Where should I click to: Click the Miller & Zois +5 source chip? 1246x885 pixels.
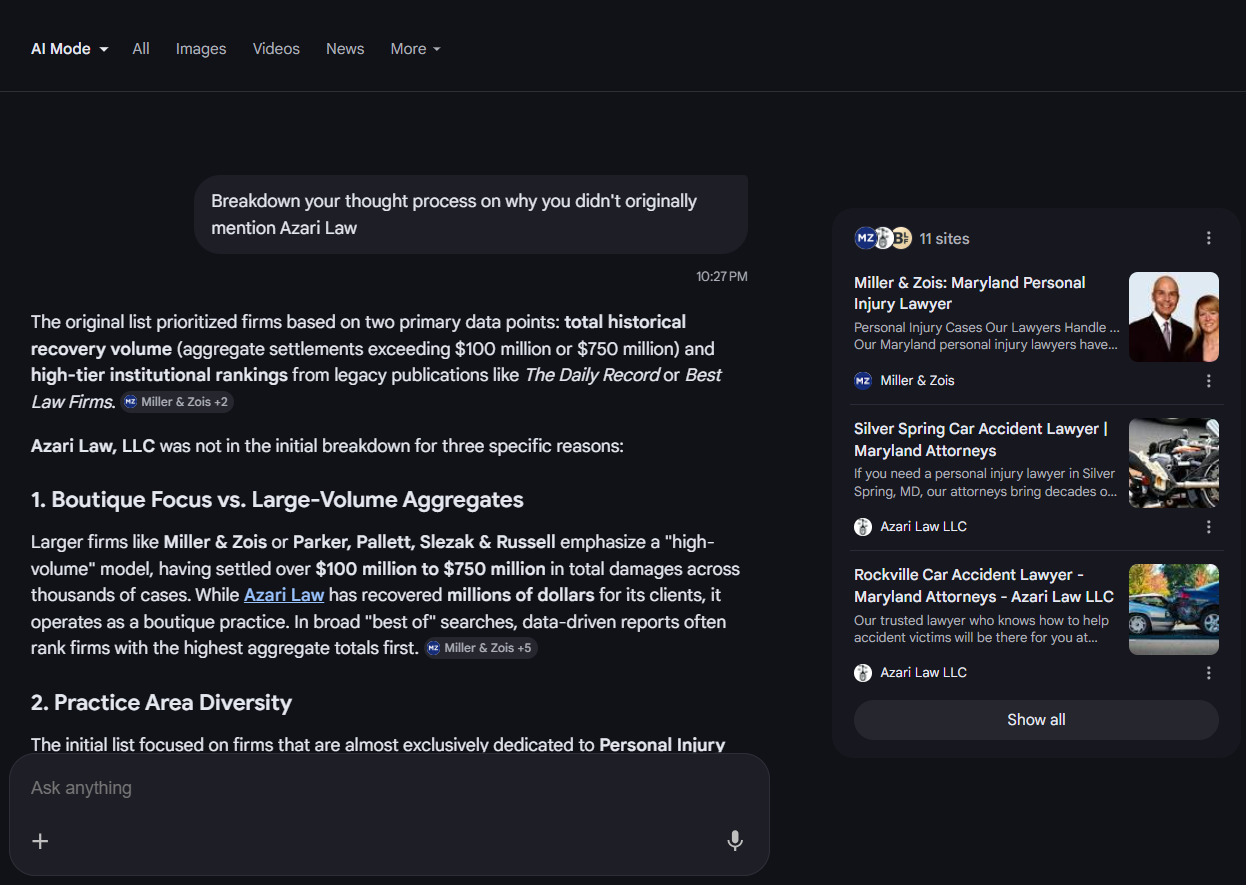480,648
